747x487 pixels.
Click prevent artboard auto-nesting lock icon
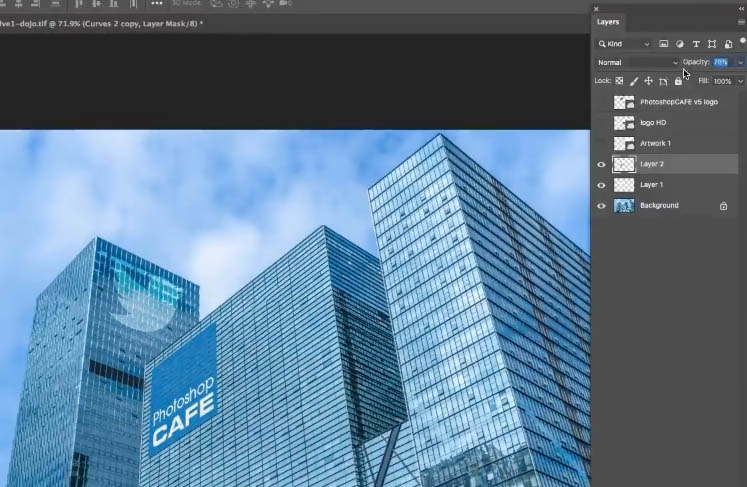663,81
